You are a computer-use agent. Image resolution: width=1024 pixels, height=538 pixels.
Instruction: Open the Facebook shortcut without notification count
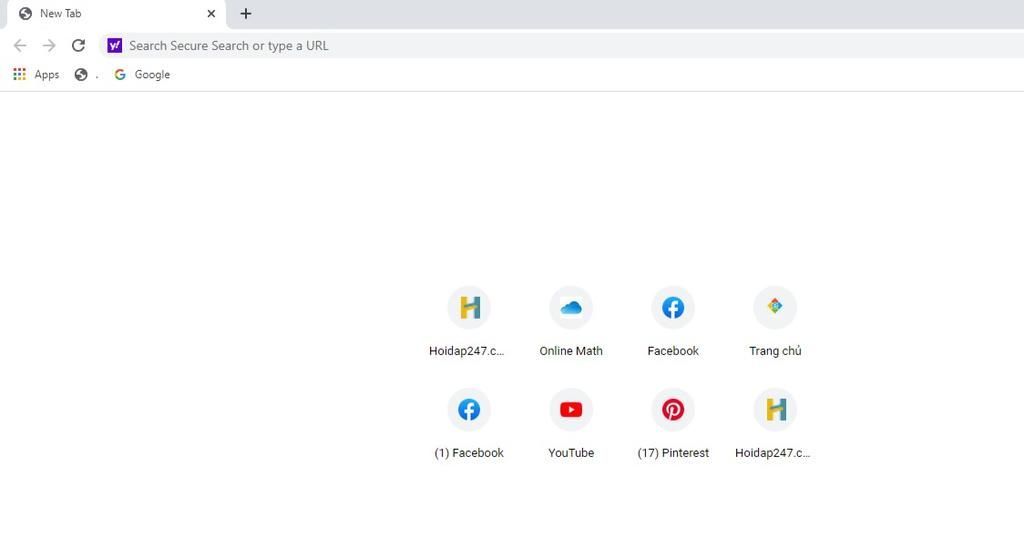(673, 308)
